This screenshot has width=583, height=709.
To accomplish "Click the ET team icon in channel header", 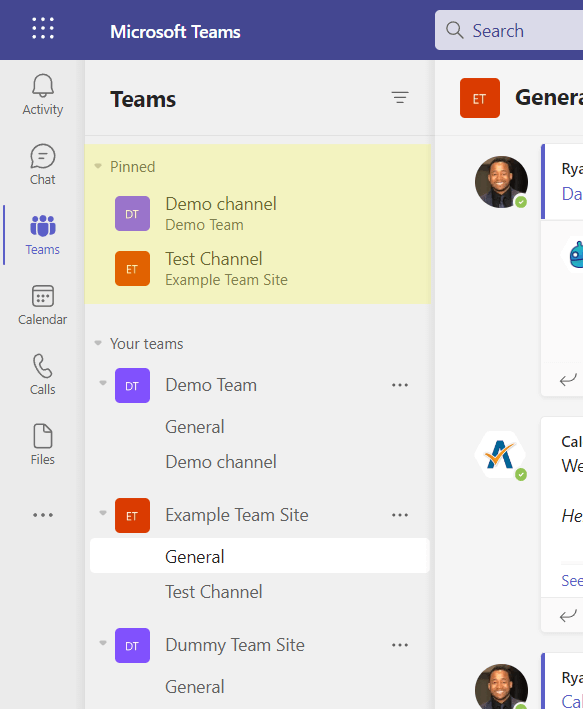I will point(480,98).
